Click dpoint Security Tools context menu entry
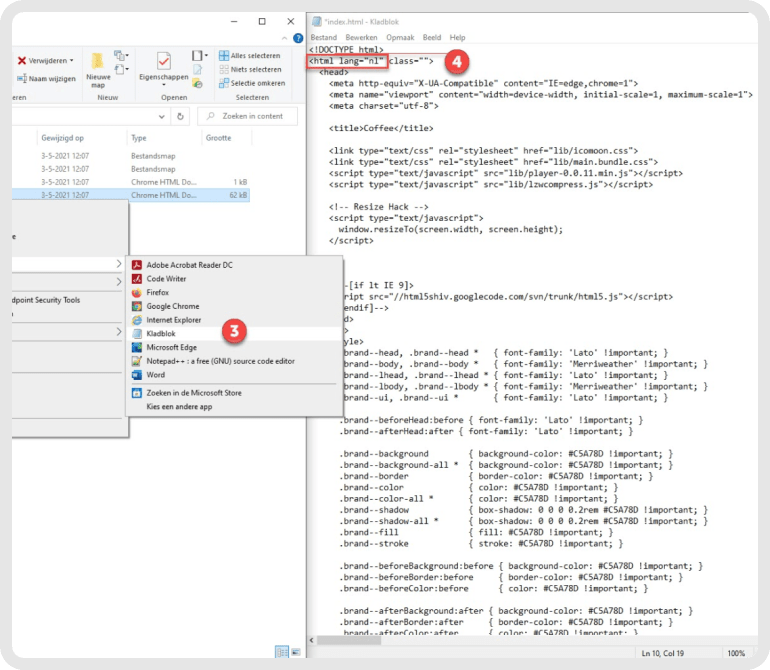 coord(46,300)
